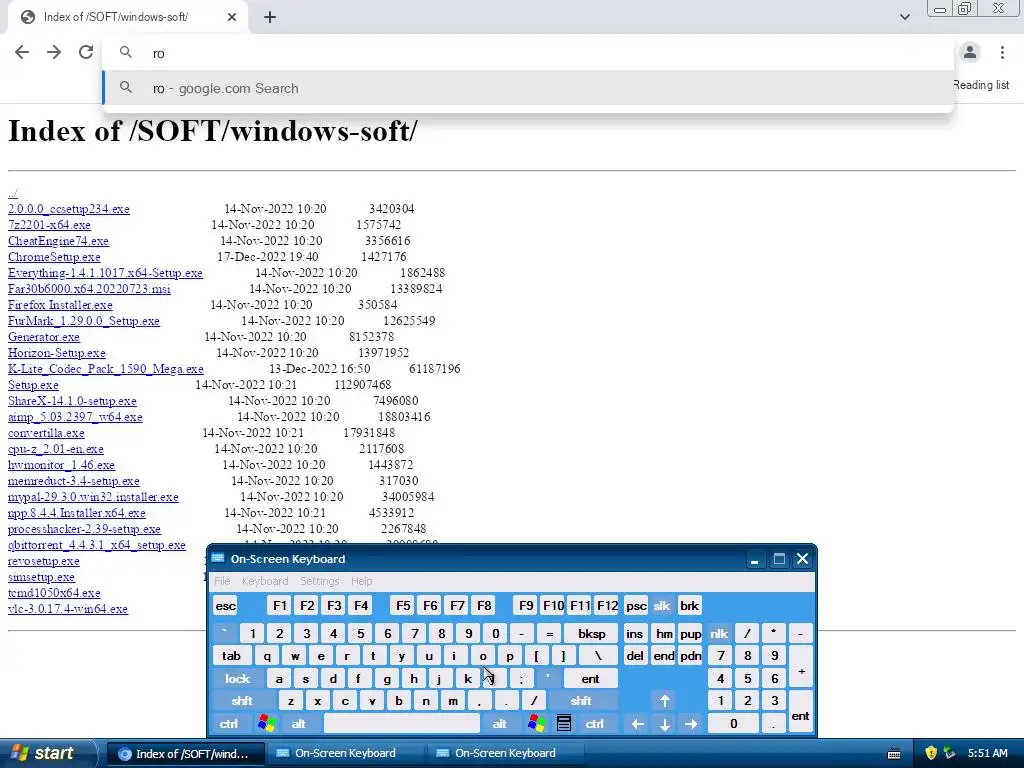1024x768 pixels.
Task: Open the Chrome profile avatar icon
Action: [x=970, y=52]
